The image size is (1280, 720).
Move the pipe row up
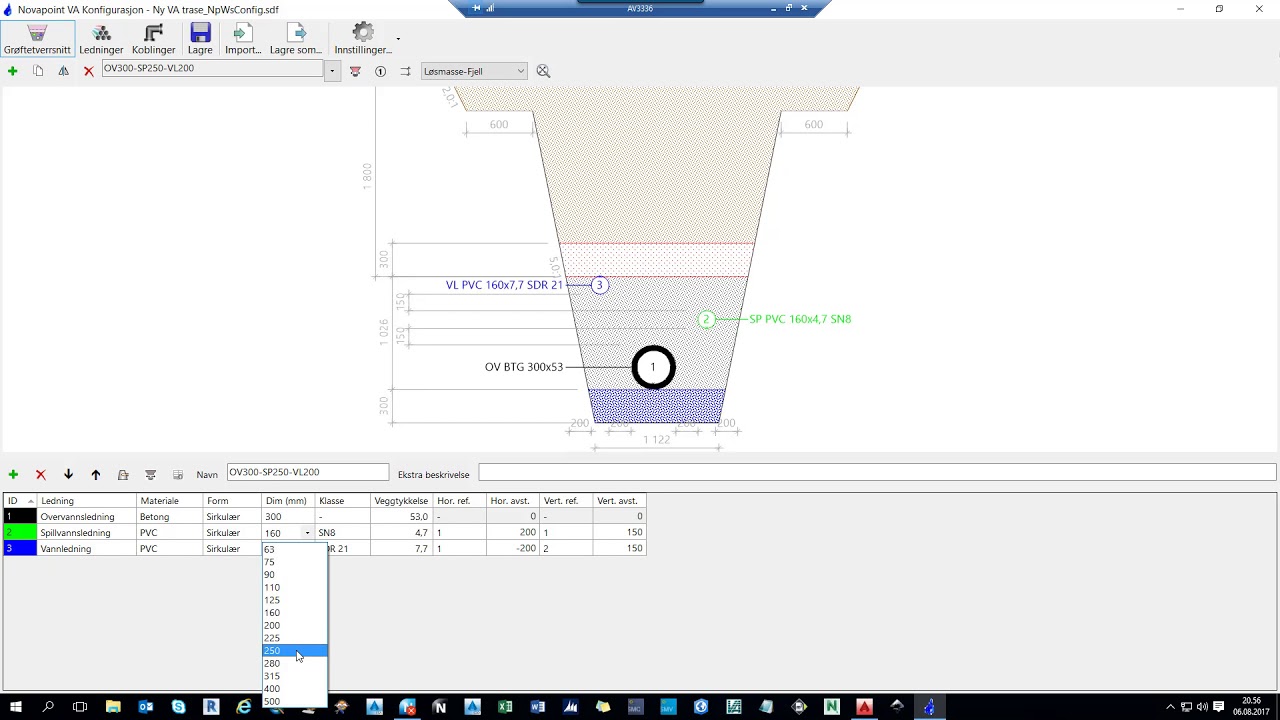96,475
